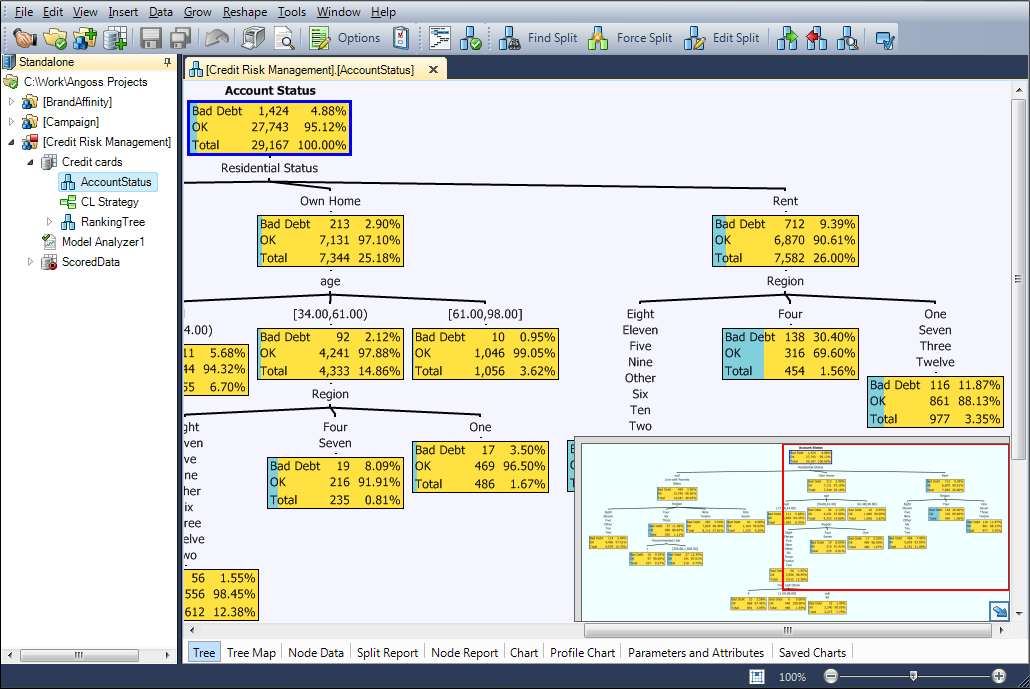
Task: Click the Force Split label
Action: pyautogui.click(x=644, y=38)
